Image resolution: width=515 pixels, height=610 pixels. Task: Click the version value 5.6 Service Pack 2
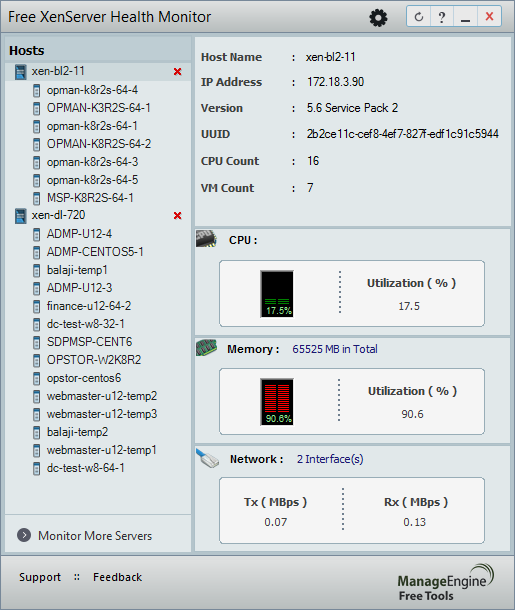click(x=352, y=108)
